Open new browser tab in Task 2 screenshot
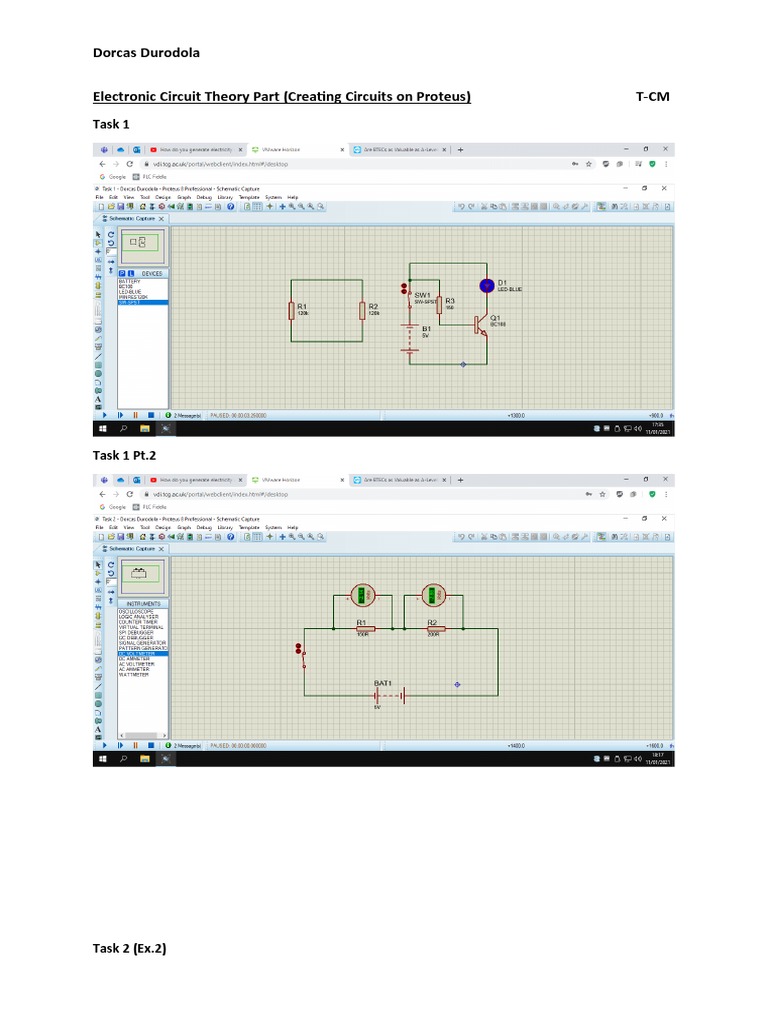This screenshot has width=768, height=1024. (460, 480)
